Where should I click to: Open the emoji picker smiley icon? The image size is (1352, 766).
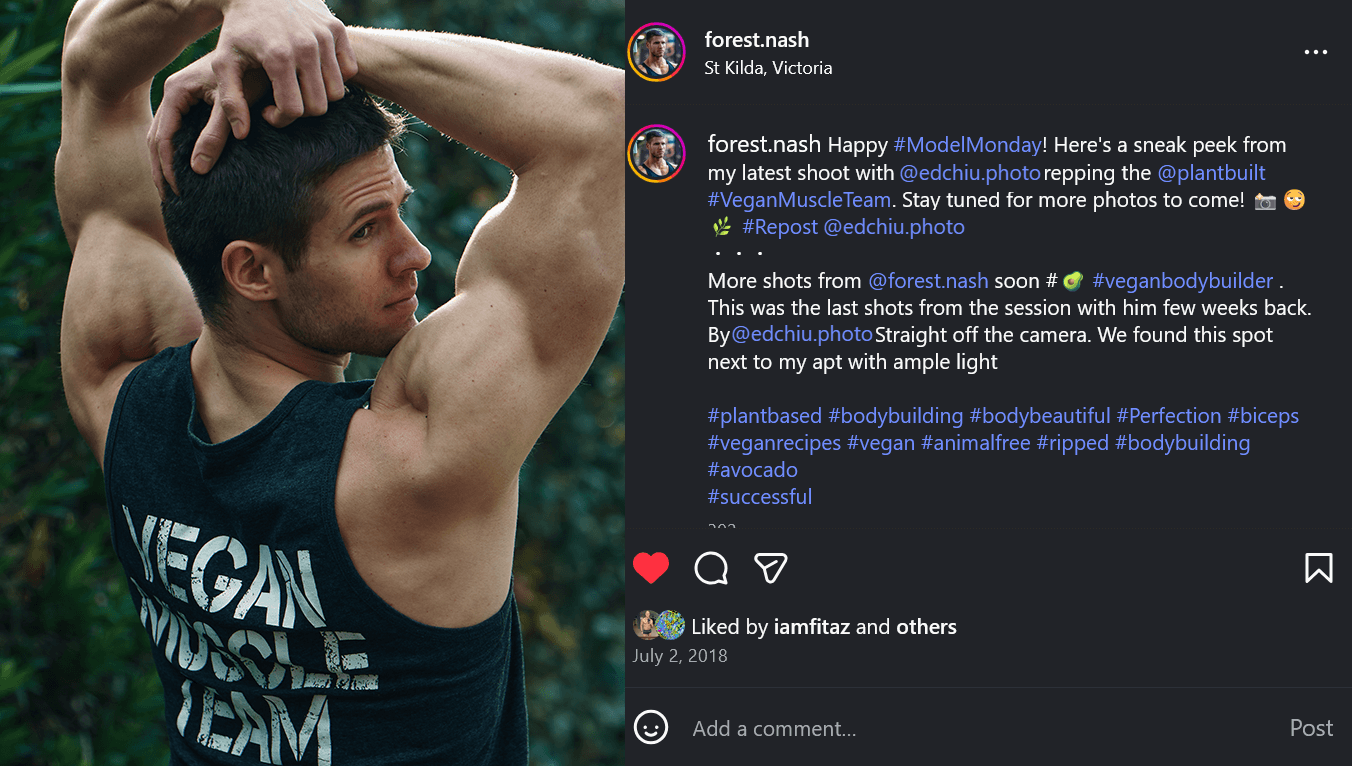(651, 727)
